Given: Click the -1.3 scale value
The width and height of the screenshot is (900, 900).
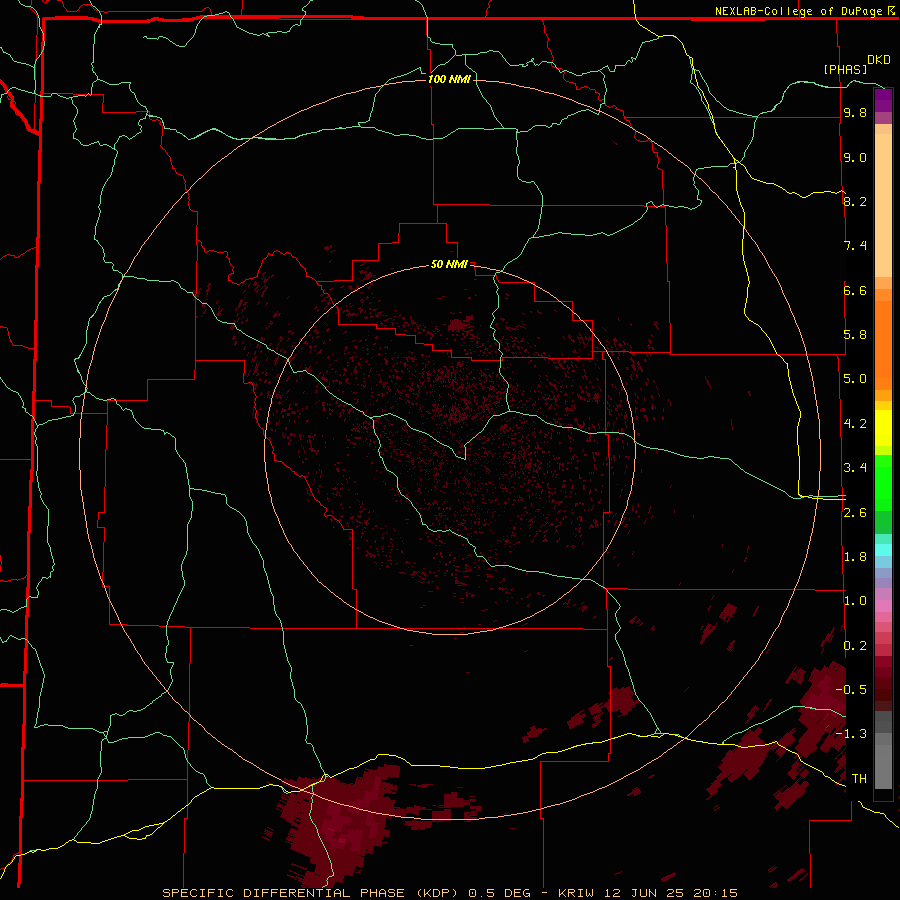Looking at the screenshot, I should point(851,734).
